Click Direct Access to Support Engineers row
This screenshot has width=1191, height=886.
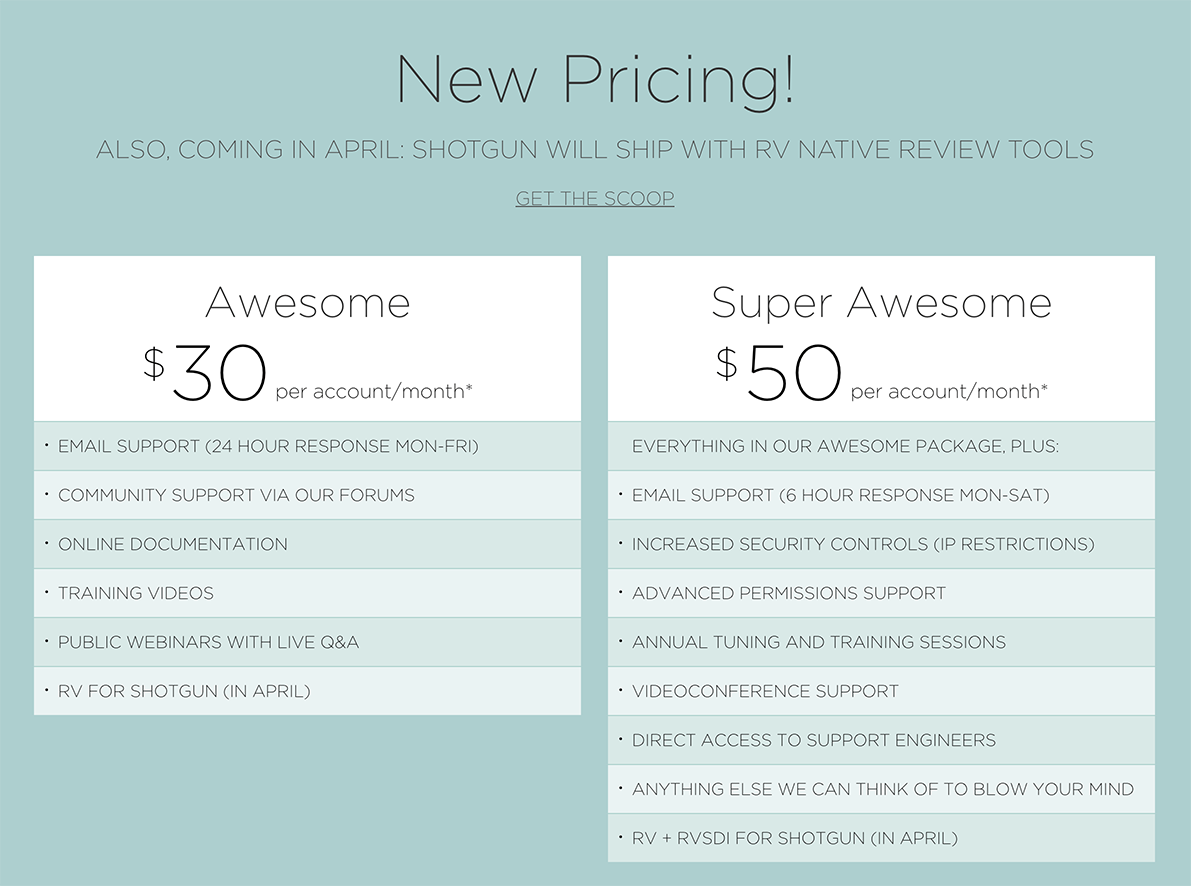coord(881,740)
